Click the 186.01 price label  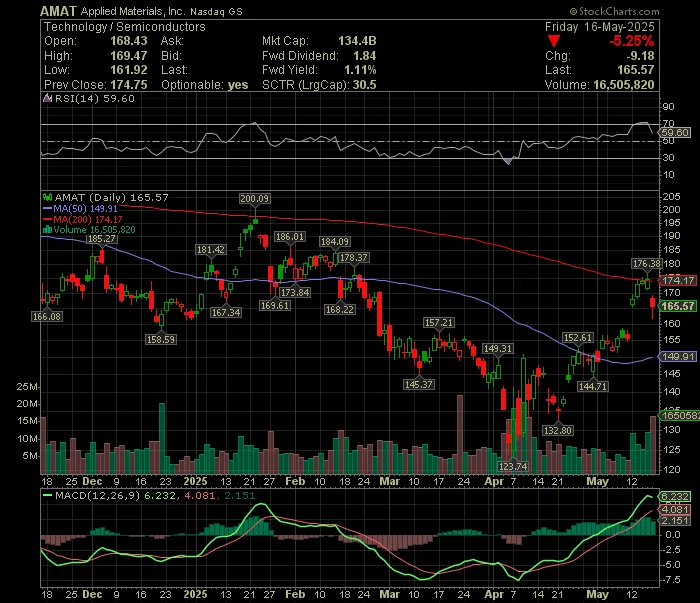pyautogui.click(x=290, y=237)
